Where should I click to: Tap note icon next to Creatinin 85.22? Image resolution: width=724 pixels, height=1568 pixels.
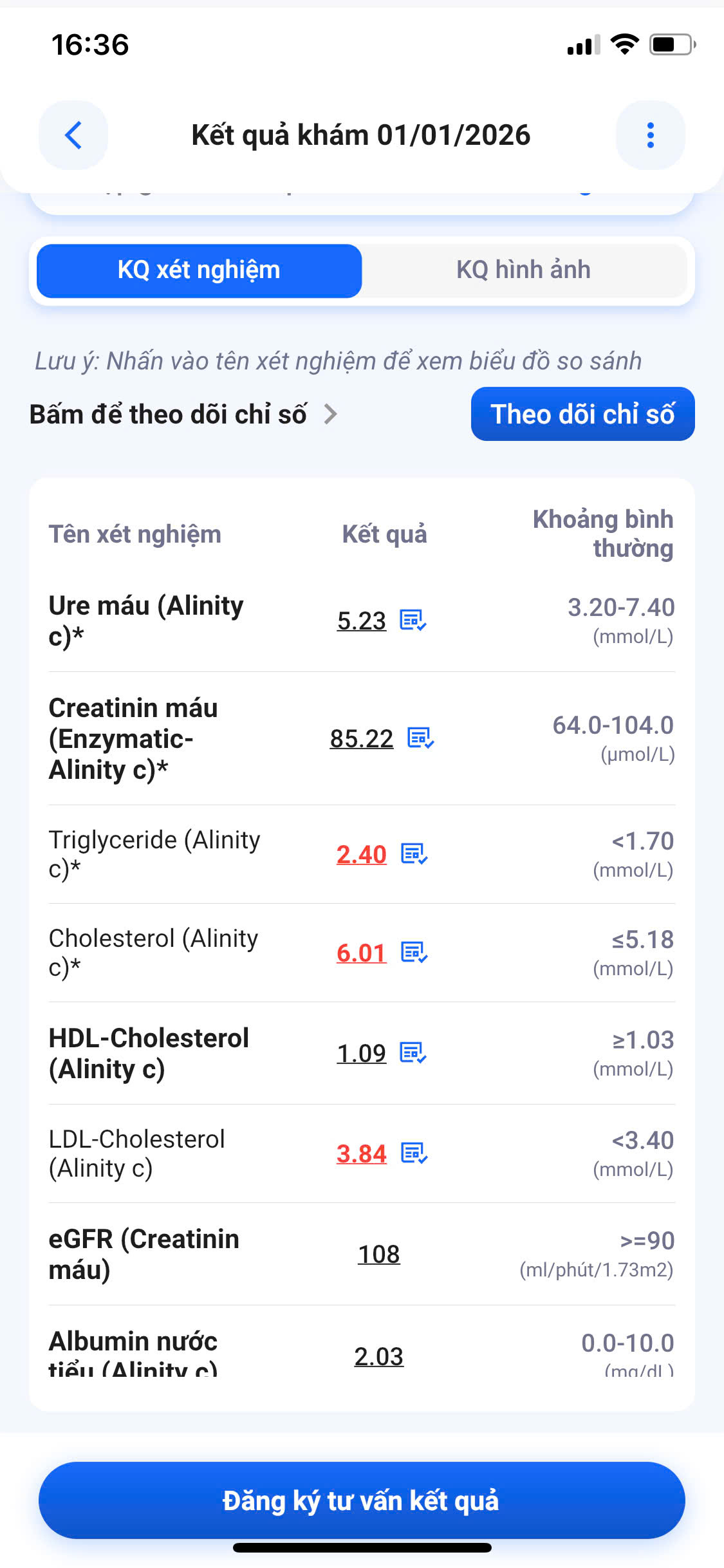pyautogui.click(x=421, y=738)
